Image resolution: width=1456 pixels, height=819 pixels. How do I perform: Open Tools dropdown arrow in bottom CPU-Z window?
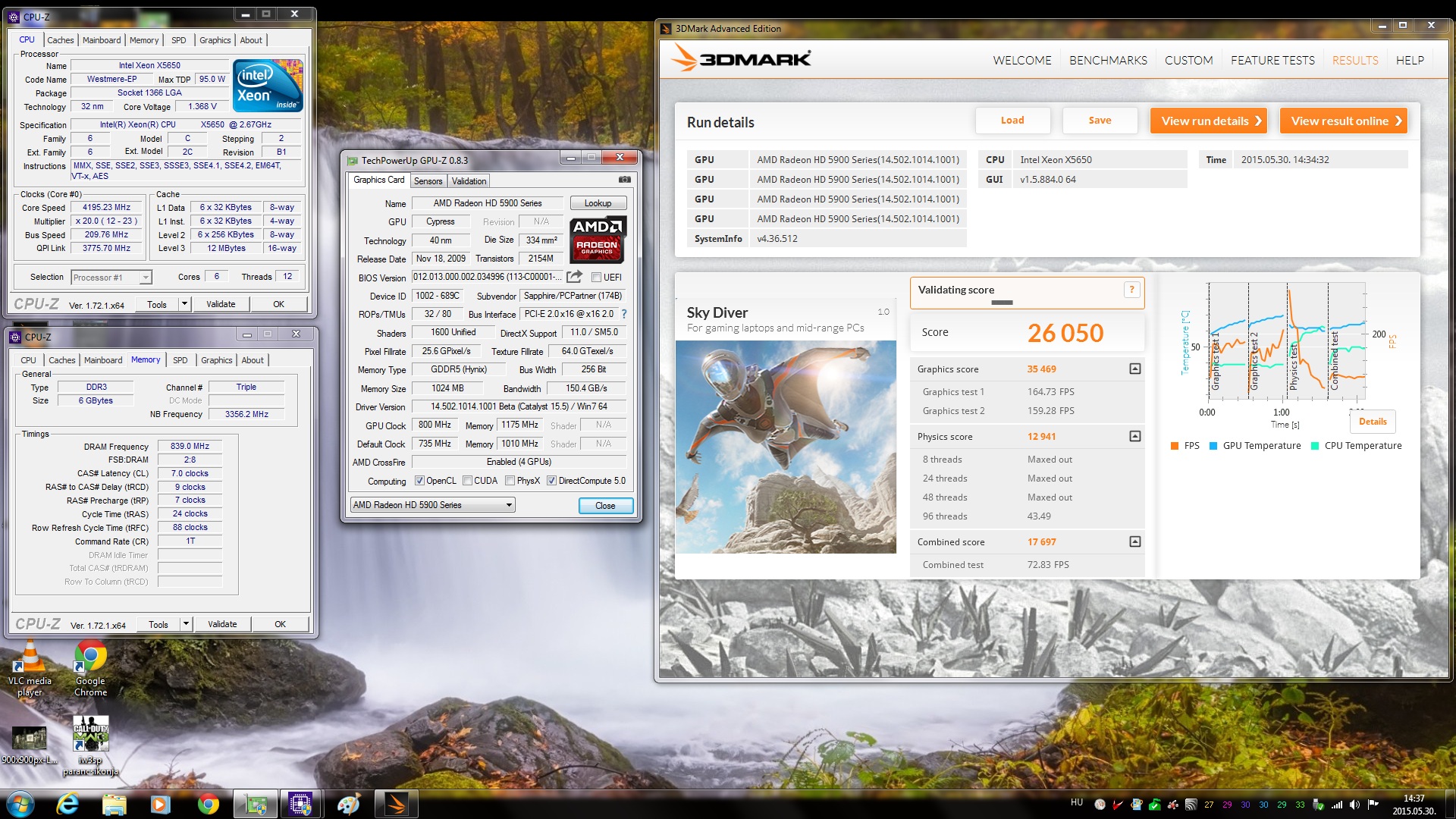coord(185,624)
